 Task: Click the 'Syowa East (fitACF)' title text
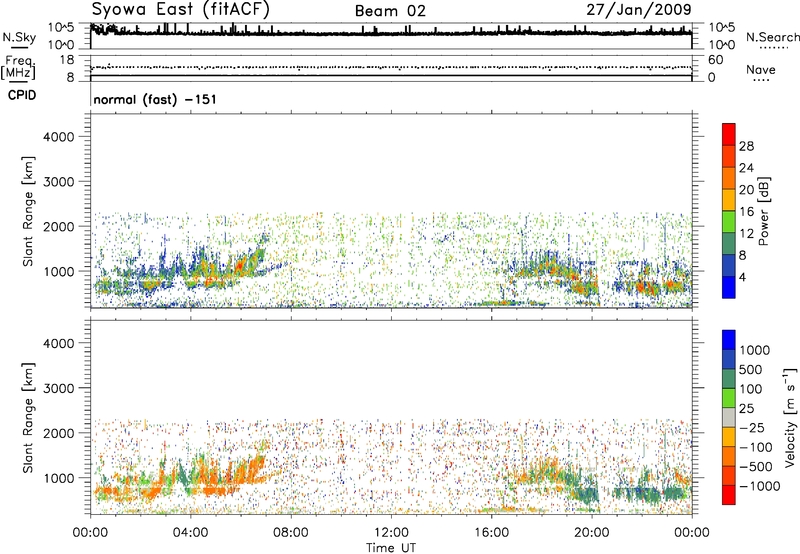click(x=181, y=10)
